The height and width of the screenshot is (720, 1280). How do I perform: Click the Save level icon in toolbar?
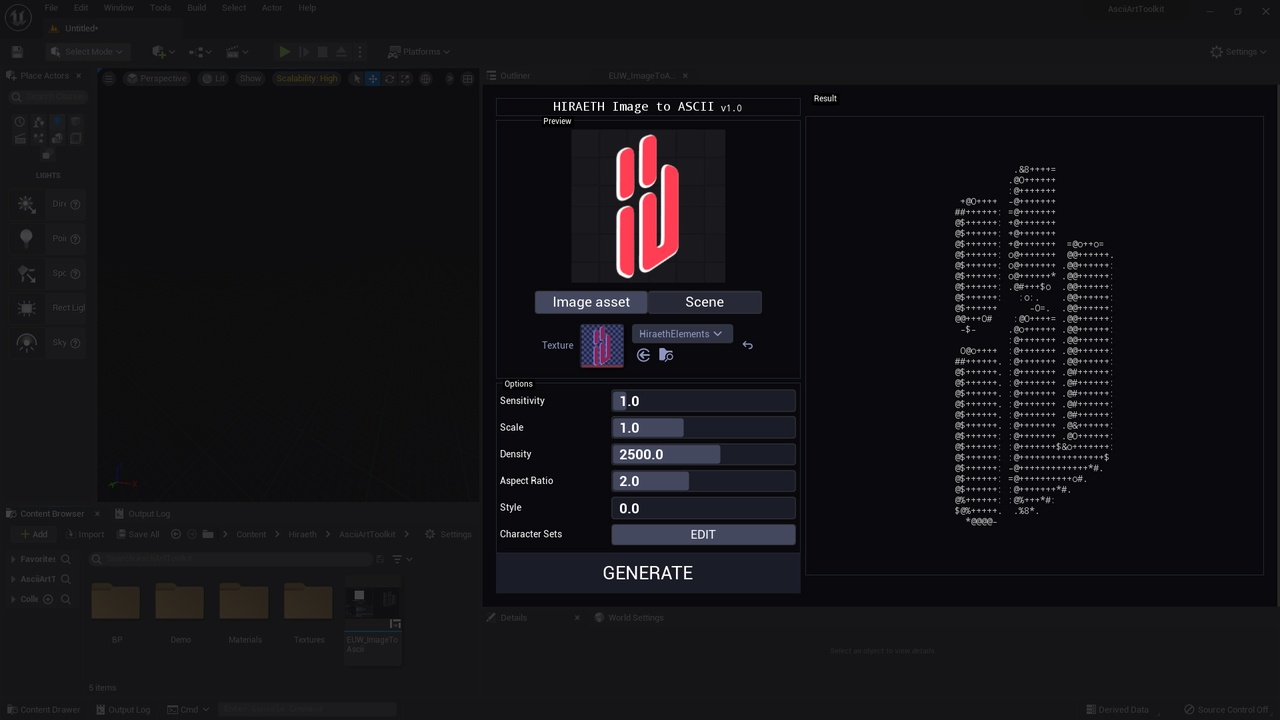pos(17,52)
